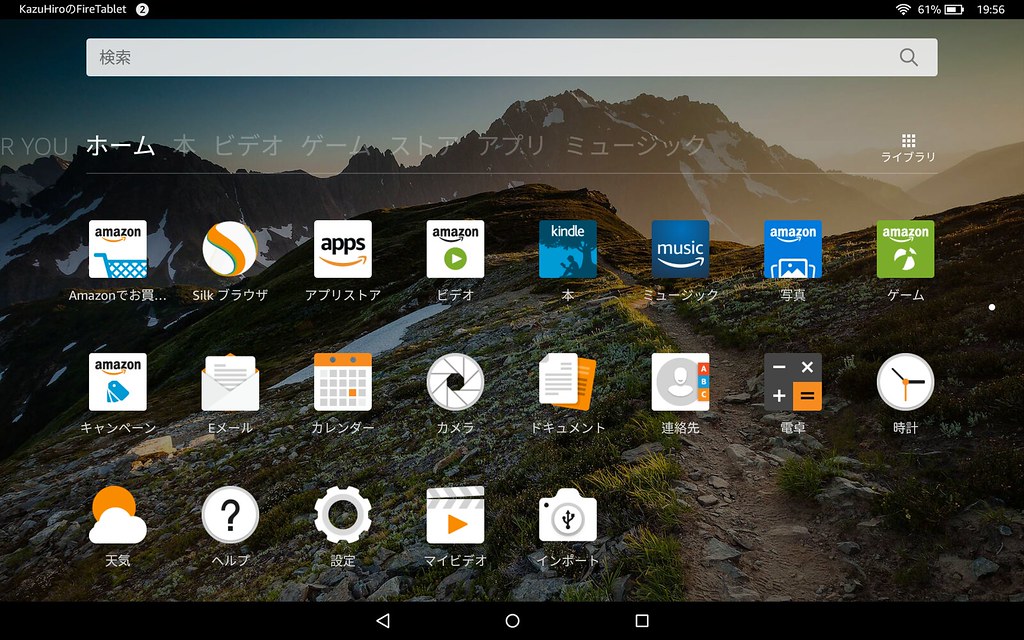Launch the Amazon Music app
Viewport: 1024px width, 640px height.
pos(680,249)
